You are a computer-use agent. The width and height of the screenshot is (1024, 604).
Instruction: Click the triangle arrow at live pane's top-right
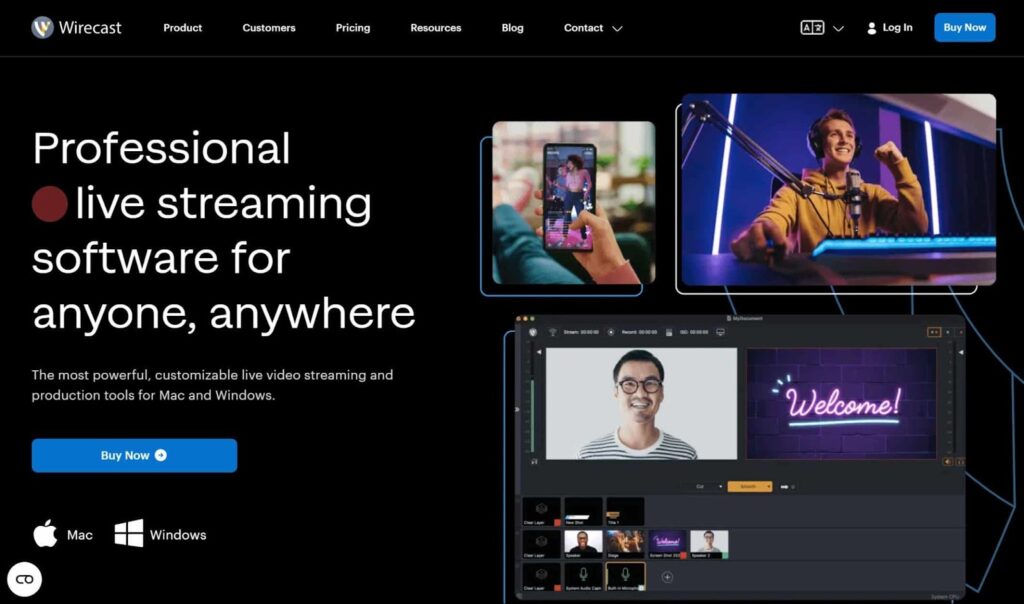961,353
